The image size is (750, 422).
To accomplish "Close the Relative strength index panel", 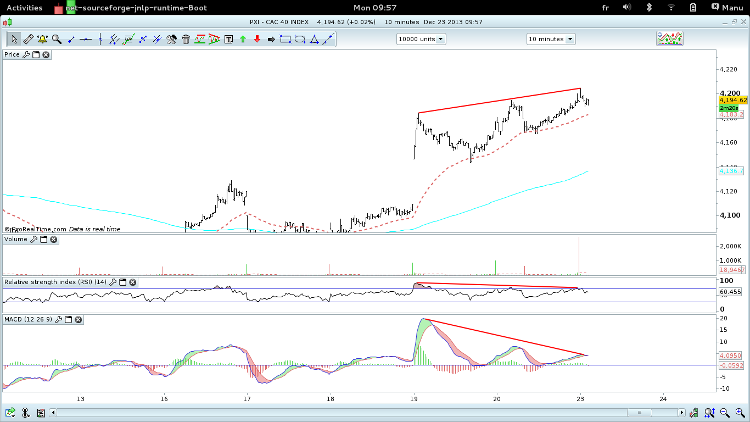I will pos(132,282).
